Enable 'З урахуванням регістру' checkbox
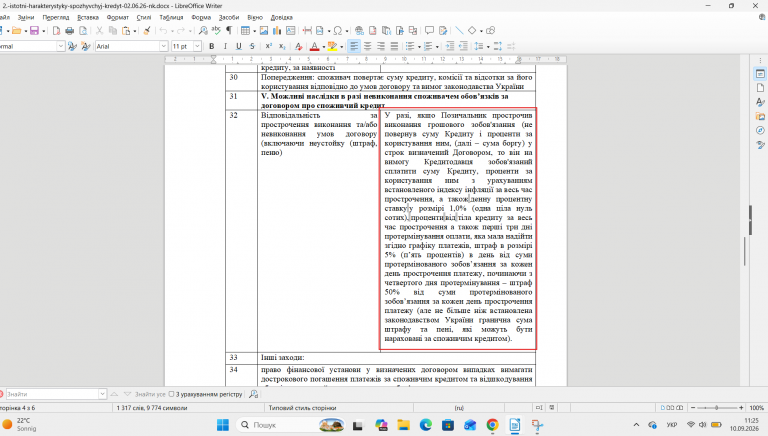768x436 pixels. click(171, 394)
